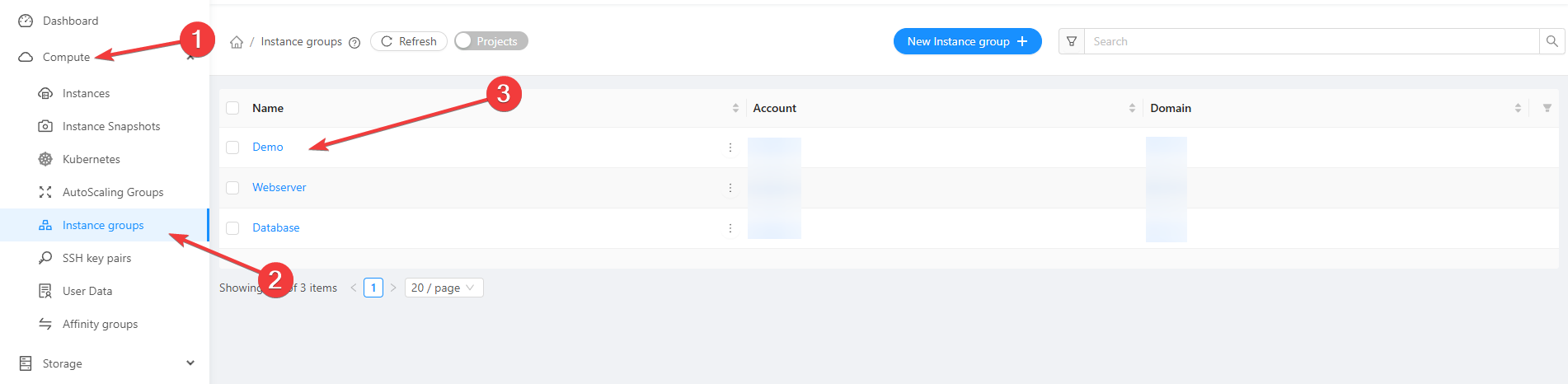Image resolution: width=1568 pixels, height=384 pixels.
Task: Open the 20 / page dropdown
Action: [x=444, y=288]
